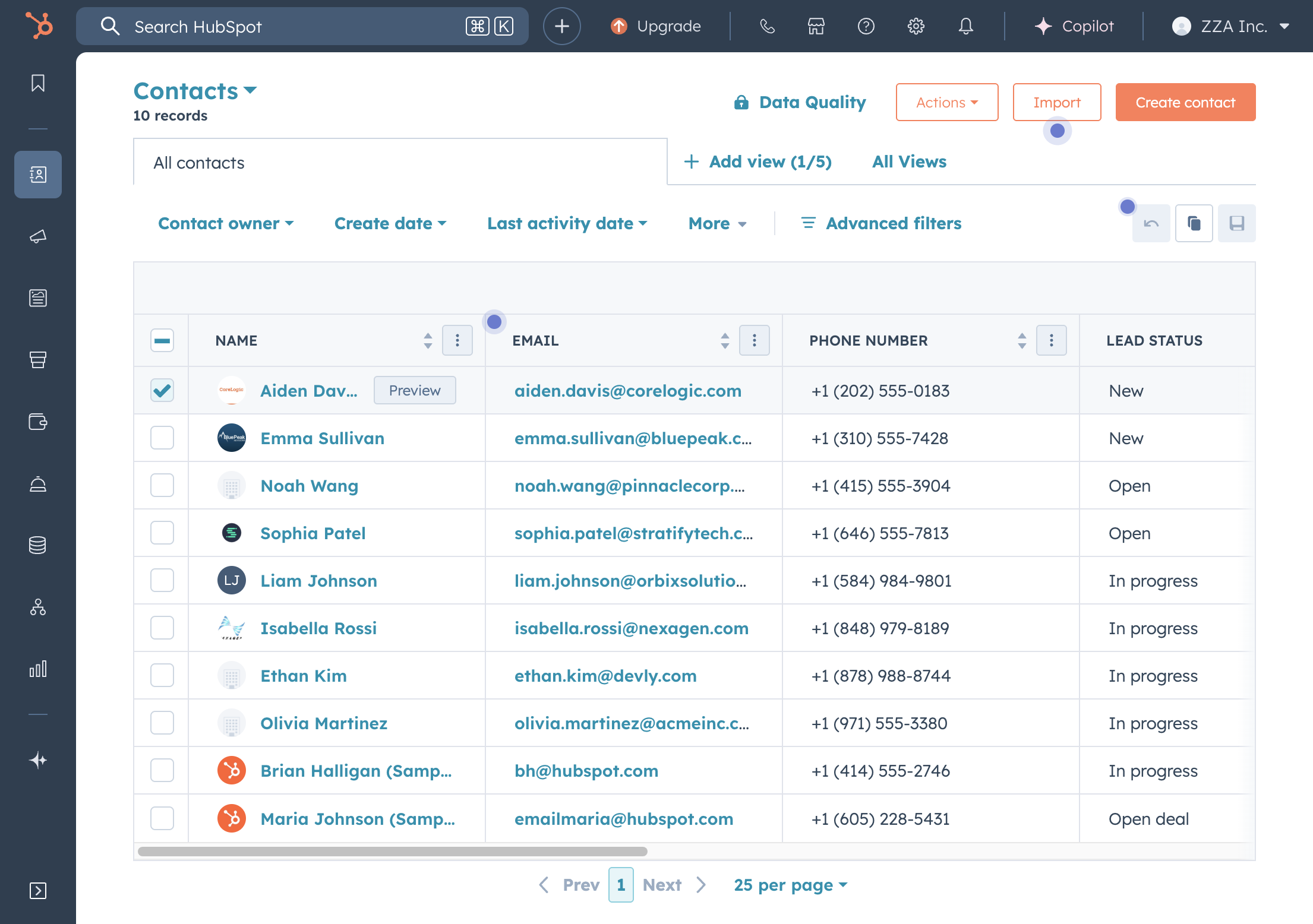Open the Reporting bar chart sidebar icon
Image resolution: width=1313 pixels, height=924 pixels.
point(38,669)
